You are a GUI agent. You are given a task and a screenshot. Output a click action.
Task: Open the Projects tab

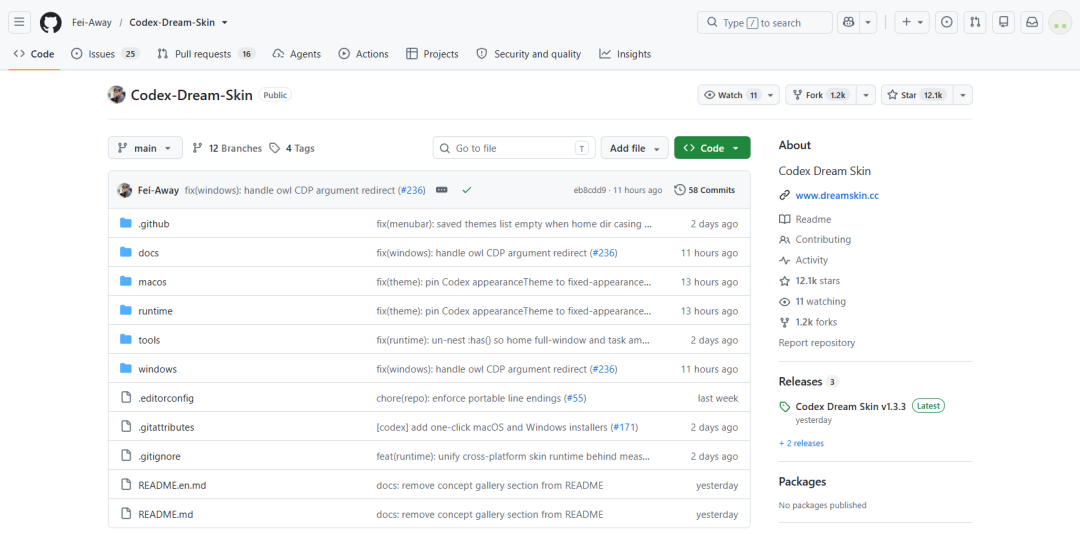point(433,54)
